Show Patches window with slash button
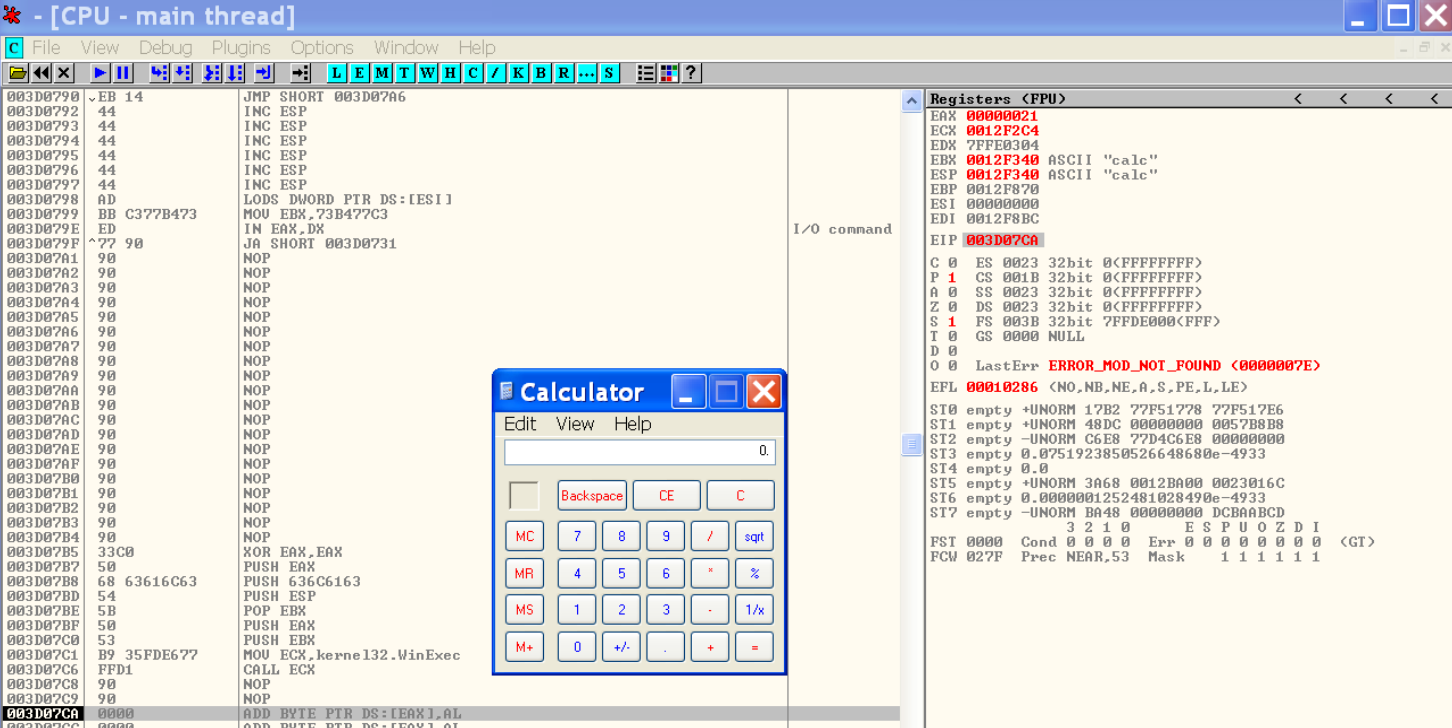The height and width of the screenshot is (728, 1452). (496, 73)
